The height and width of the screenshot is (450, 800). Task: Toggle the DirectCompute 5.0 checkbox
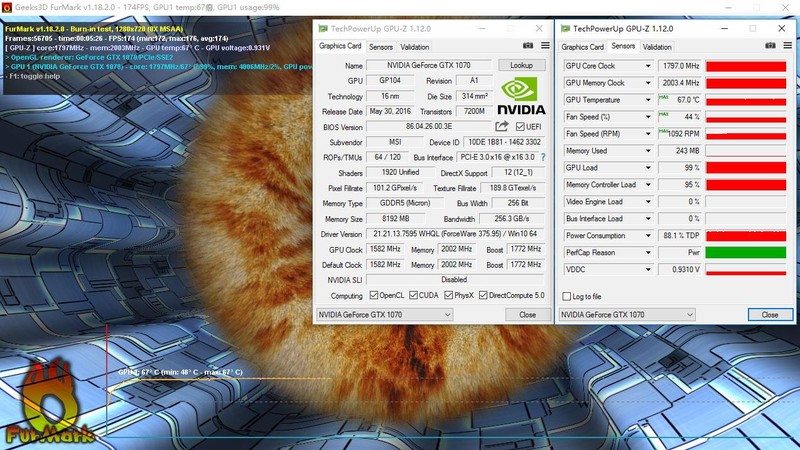(x=483, y=295)
